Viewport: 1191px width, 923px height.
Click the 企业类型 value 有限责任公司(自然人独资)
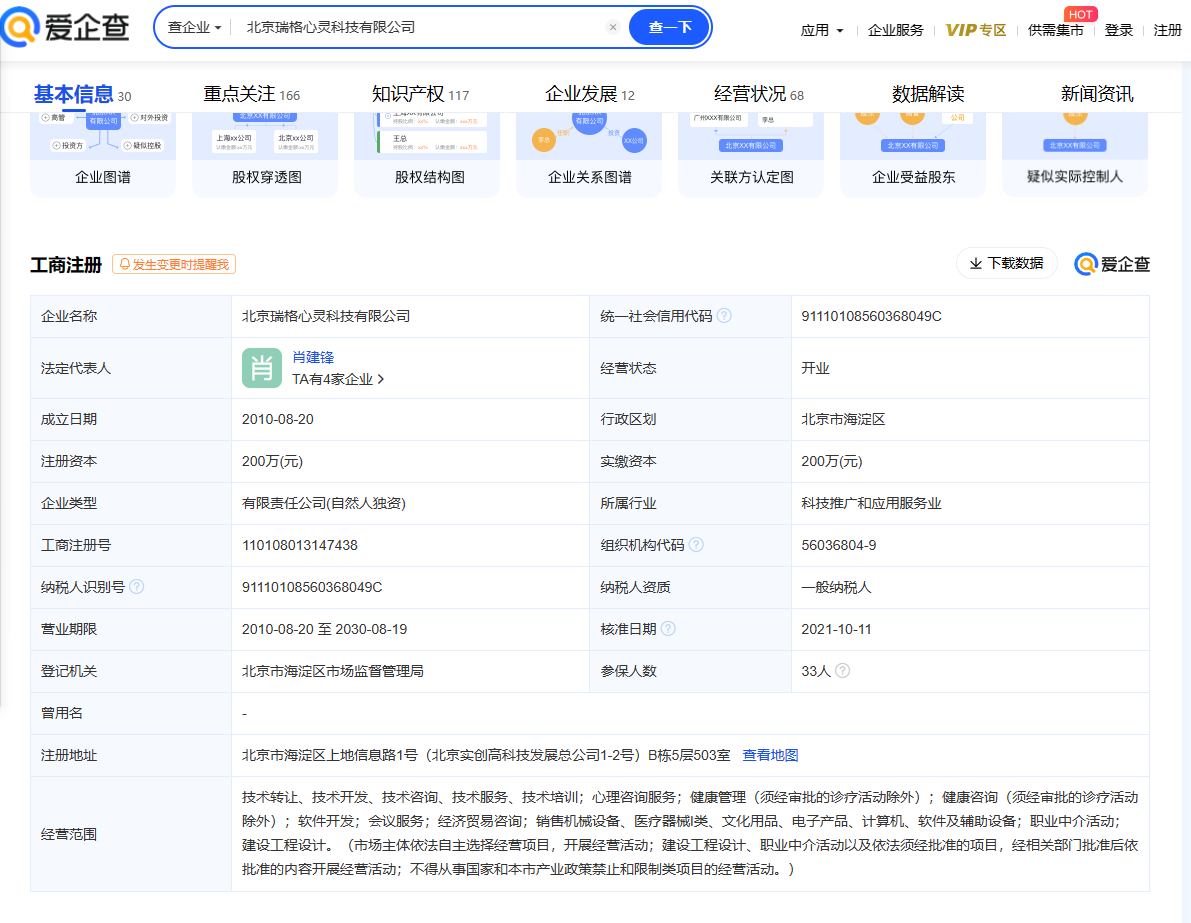pyautogui.click(x=324, y=503)
